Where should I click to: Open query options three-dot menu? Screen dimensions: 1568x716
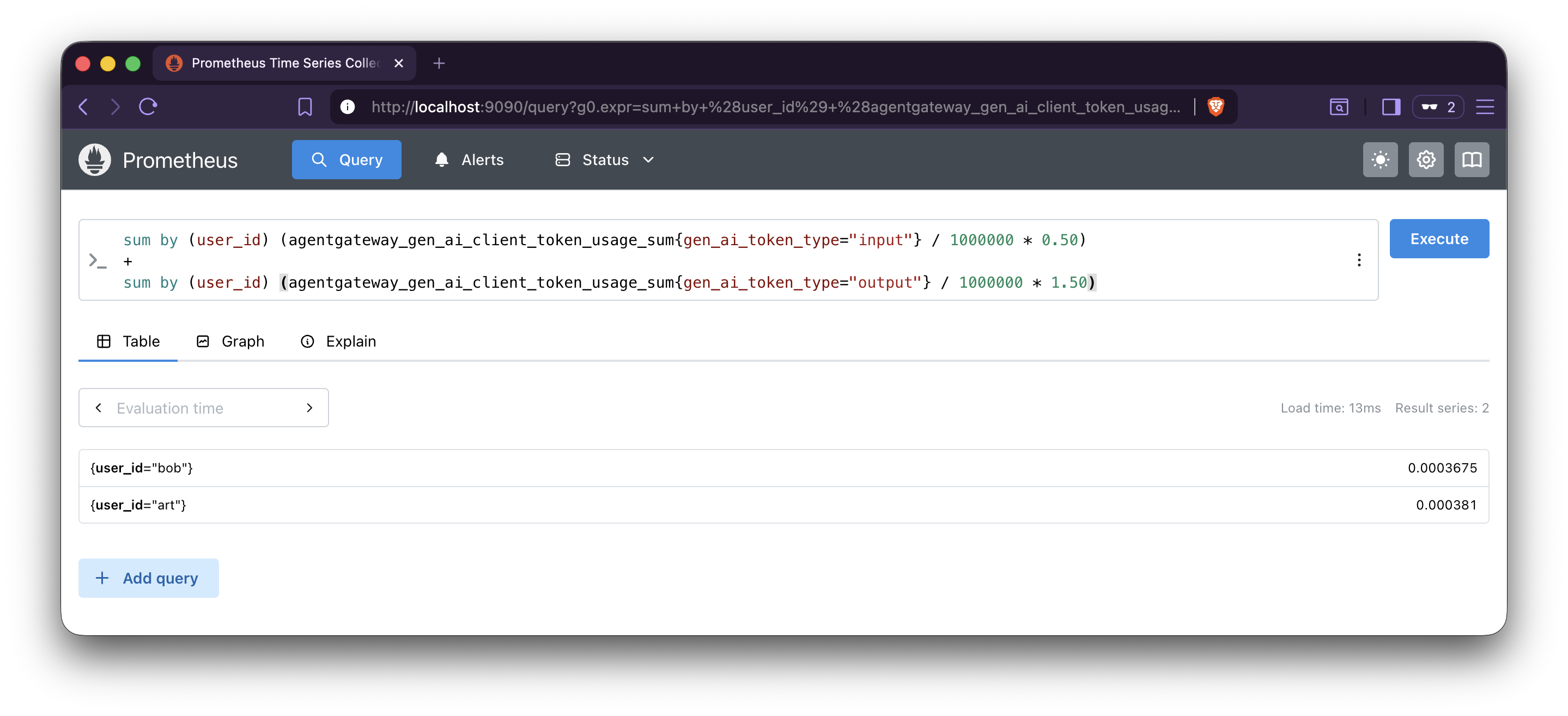point(1359,260)
